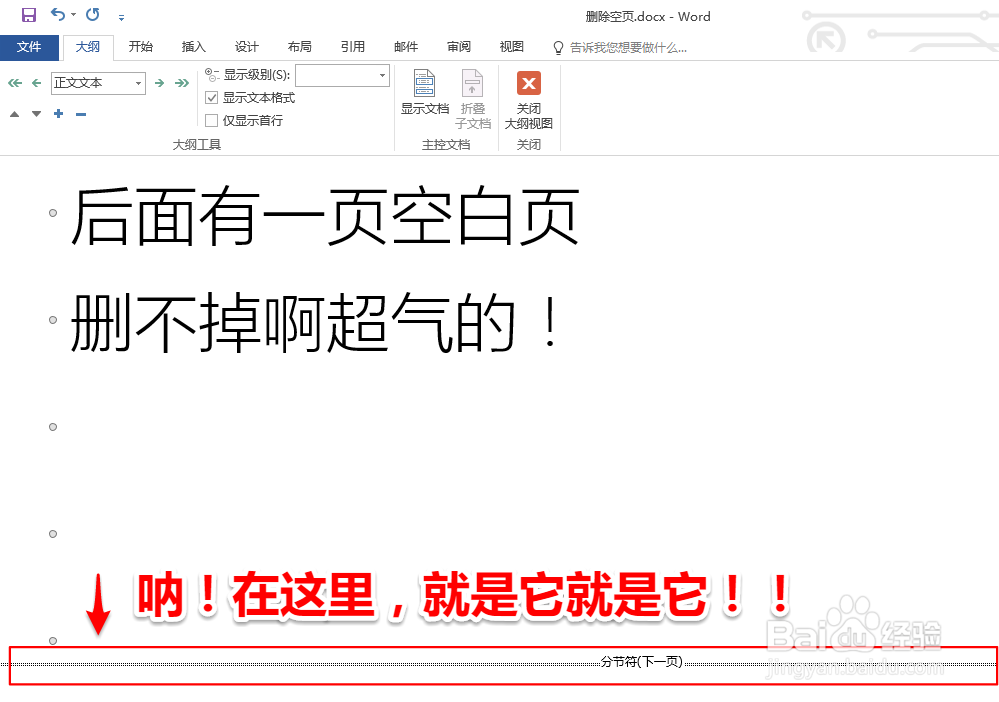The height and width of the screenshot is (702, 999).
Task: Switch to the 视图 ribbon tab
Action: (x=511, y=46)
